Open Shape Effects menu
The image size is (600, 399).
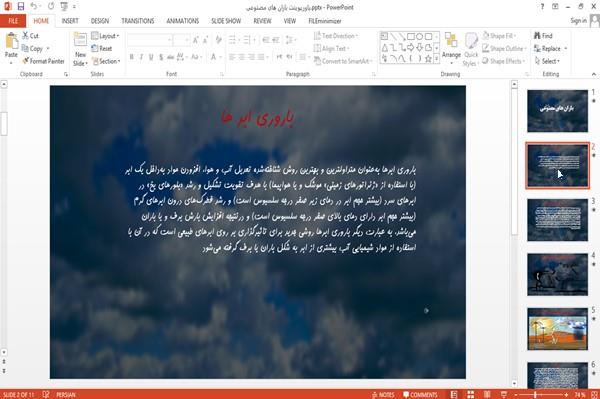[x=503, y=61]
